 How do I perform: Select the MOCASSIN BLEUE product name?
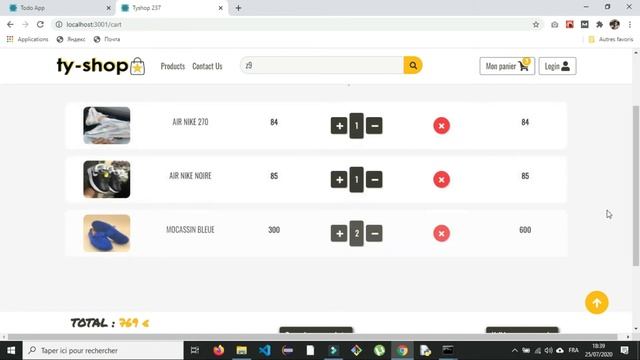coord(190,230)
